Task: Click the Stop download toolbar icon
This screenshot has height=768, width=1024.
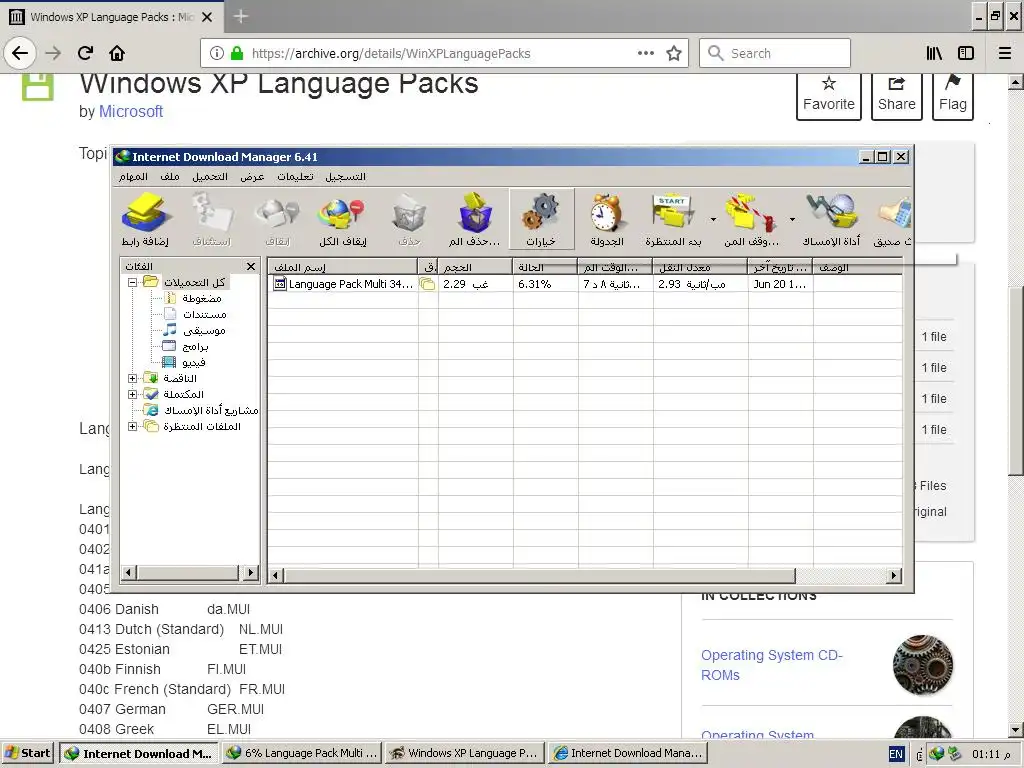Action: [x=277, y=220]
